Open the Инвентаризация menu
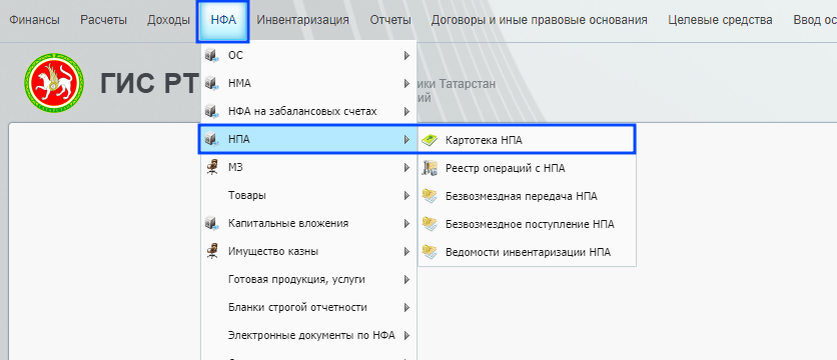 (303, 20)
